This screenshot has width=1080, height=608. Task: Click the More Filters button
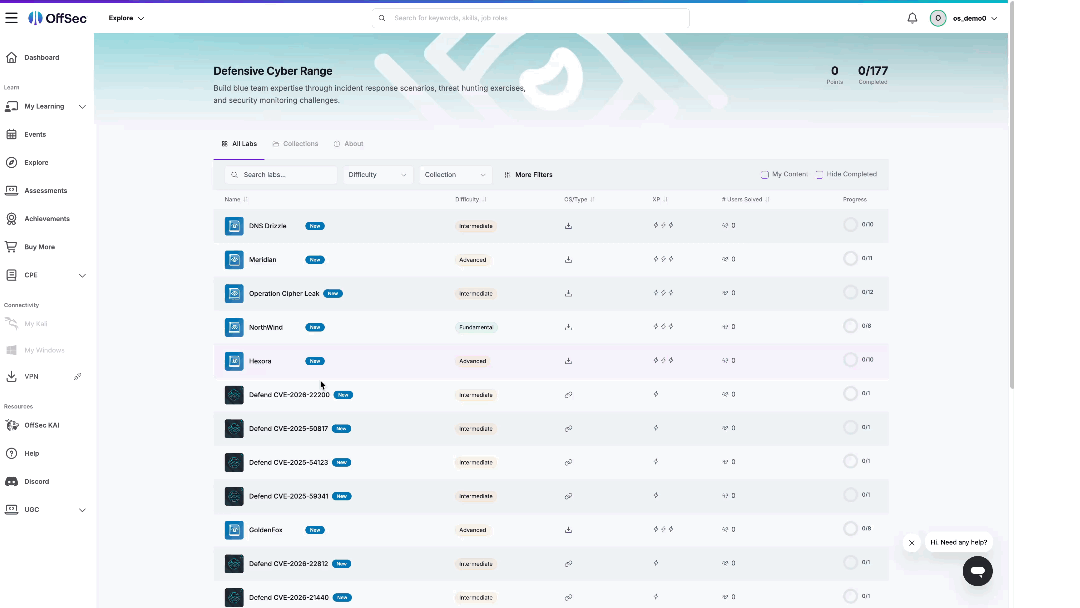tap(528, 175)
